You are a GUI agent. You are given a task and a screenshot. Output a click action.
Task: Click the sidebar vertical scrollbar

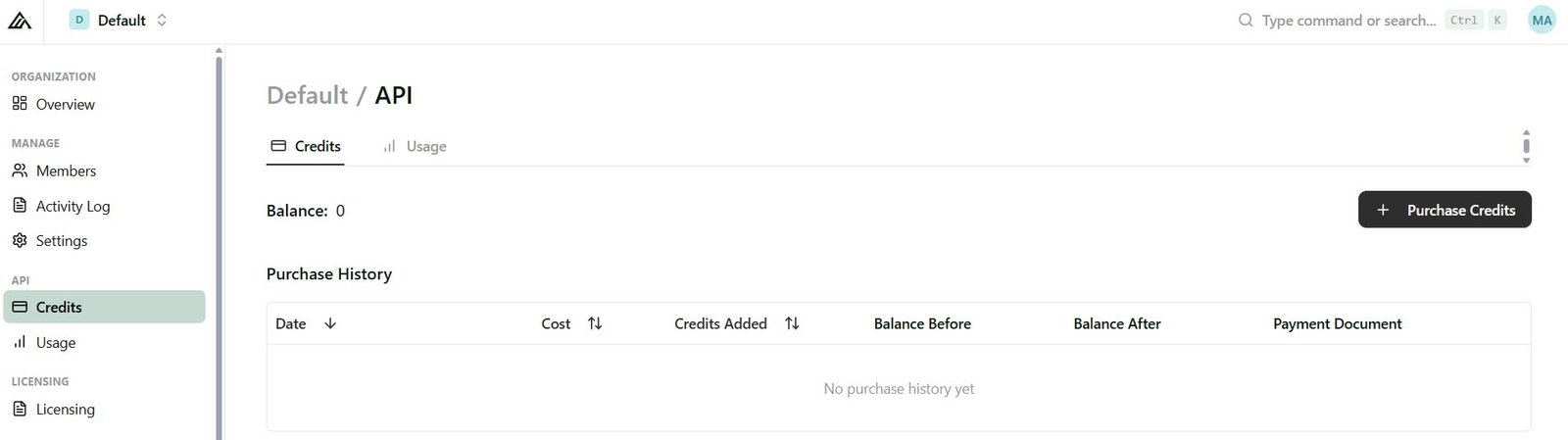(219, 245)
